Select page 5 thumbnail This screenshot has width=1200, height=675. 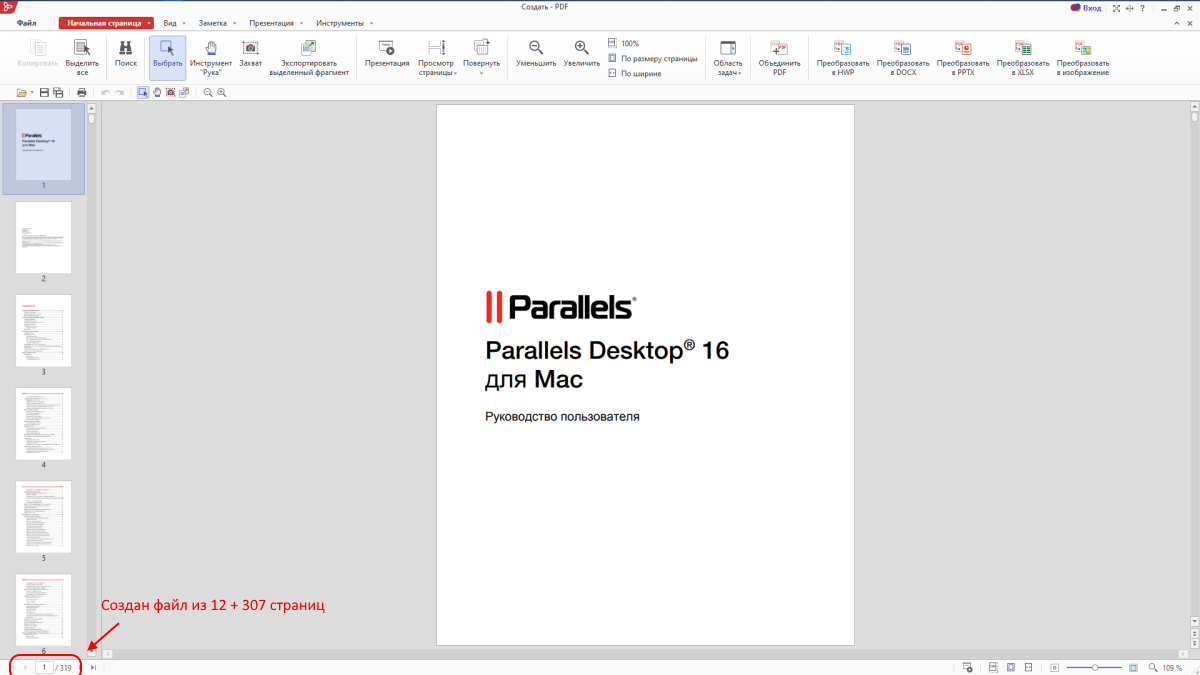43,516
